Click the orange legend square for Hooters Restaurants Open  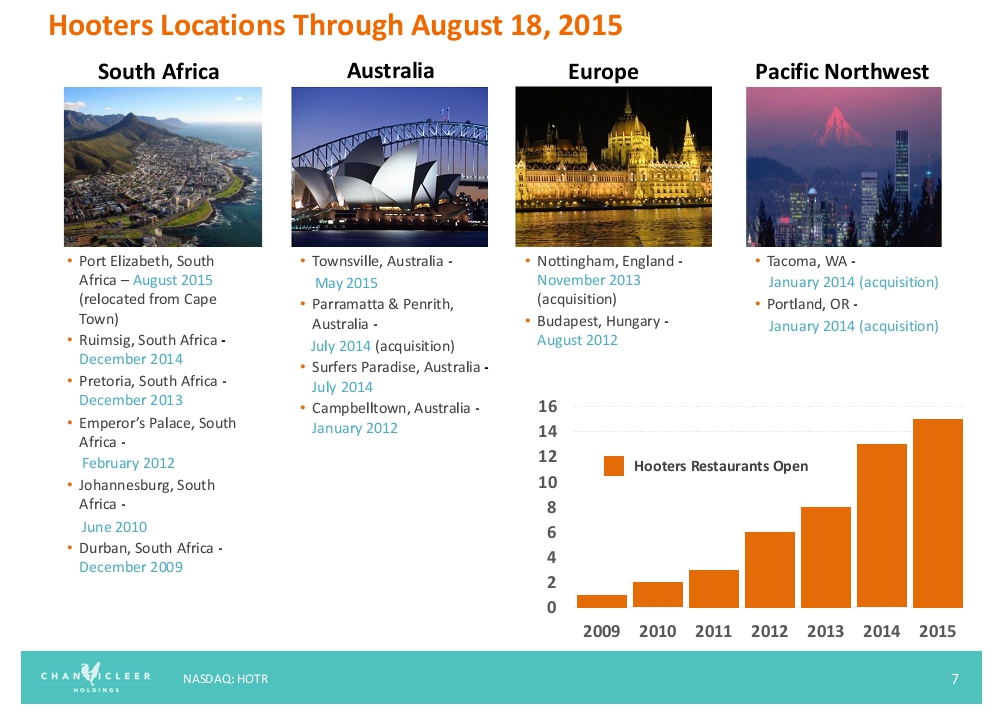tap(614, 466)
